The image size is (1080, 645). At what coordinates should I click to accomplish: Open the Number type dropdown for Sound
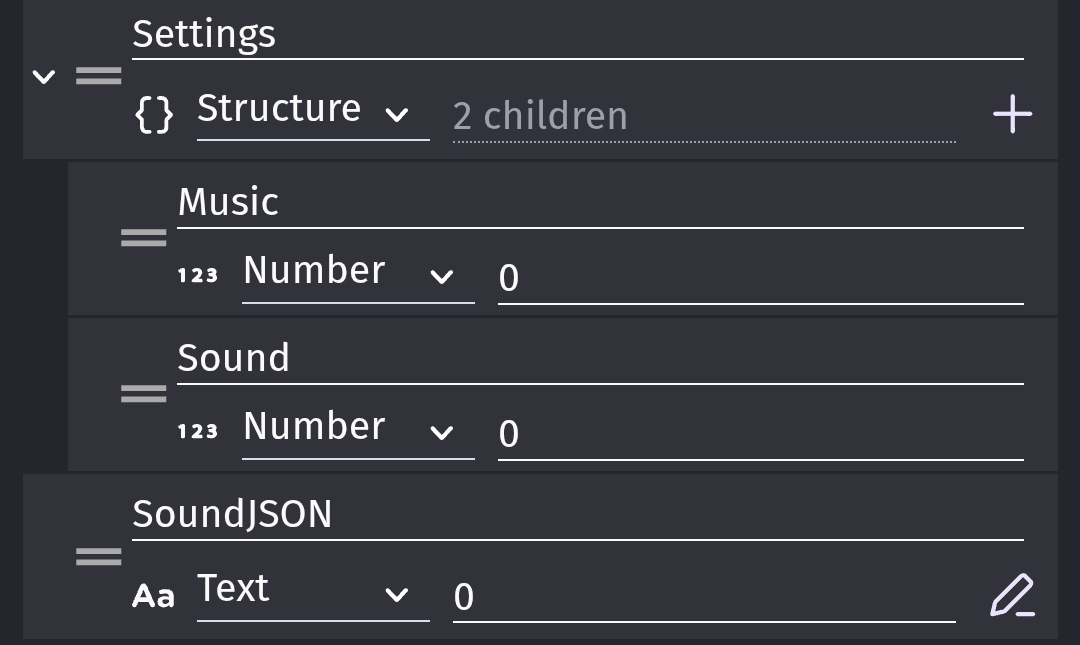click(x=357, y=429)
